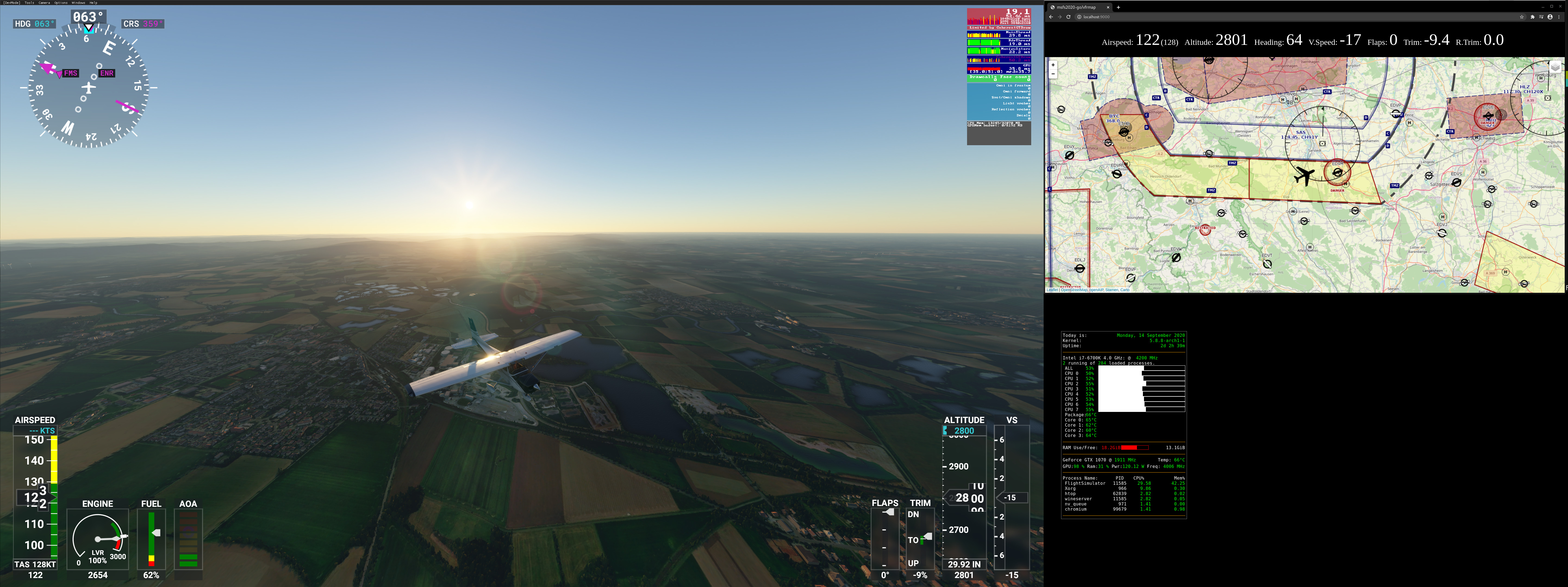This screenshot has height=587, width=1568.
Task: Click the EDVJ airport symbol
Action: (1441, 233)
